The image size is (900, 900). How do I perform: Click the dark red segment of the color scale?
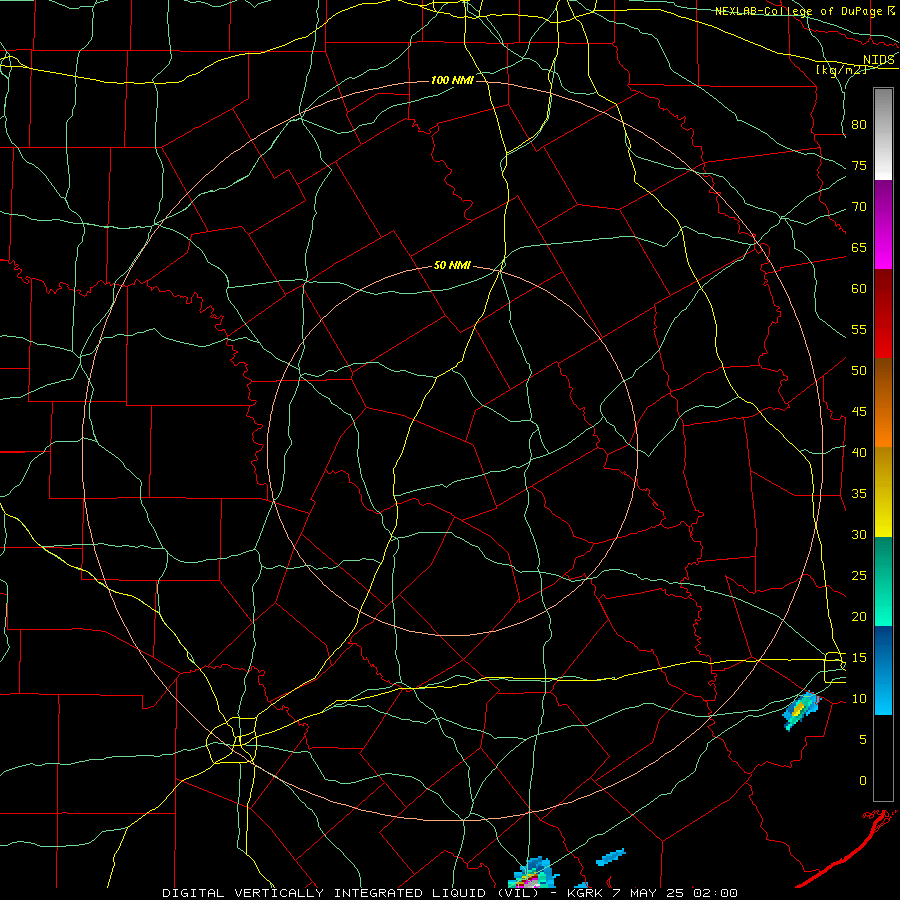(883, 313)
